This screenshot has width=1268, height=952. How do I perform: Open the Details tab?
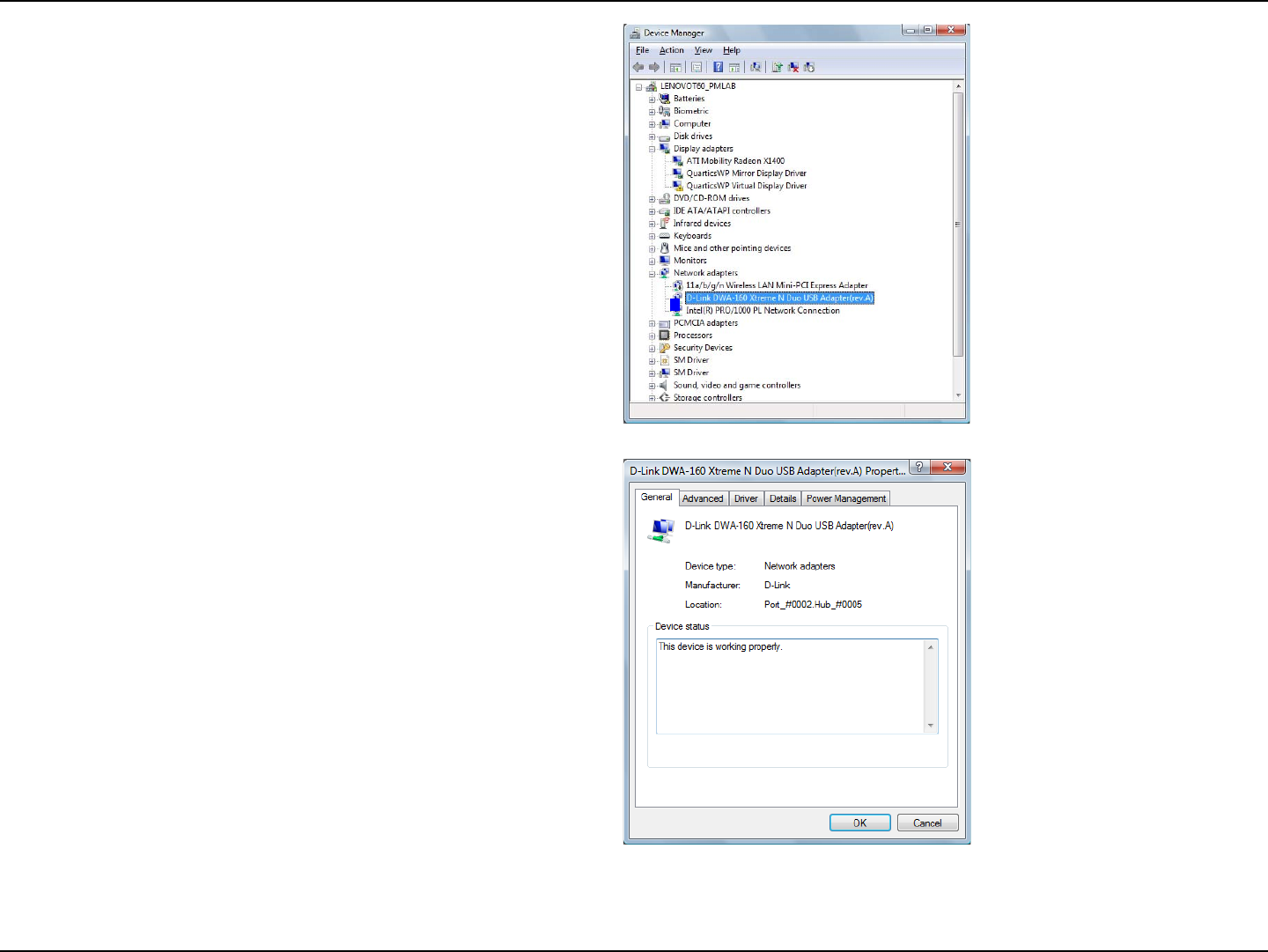[783, 498]
